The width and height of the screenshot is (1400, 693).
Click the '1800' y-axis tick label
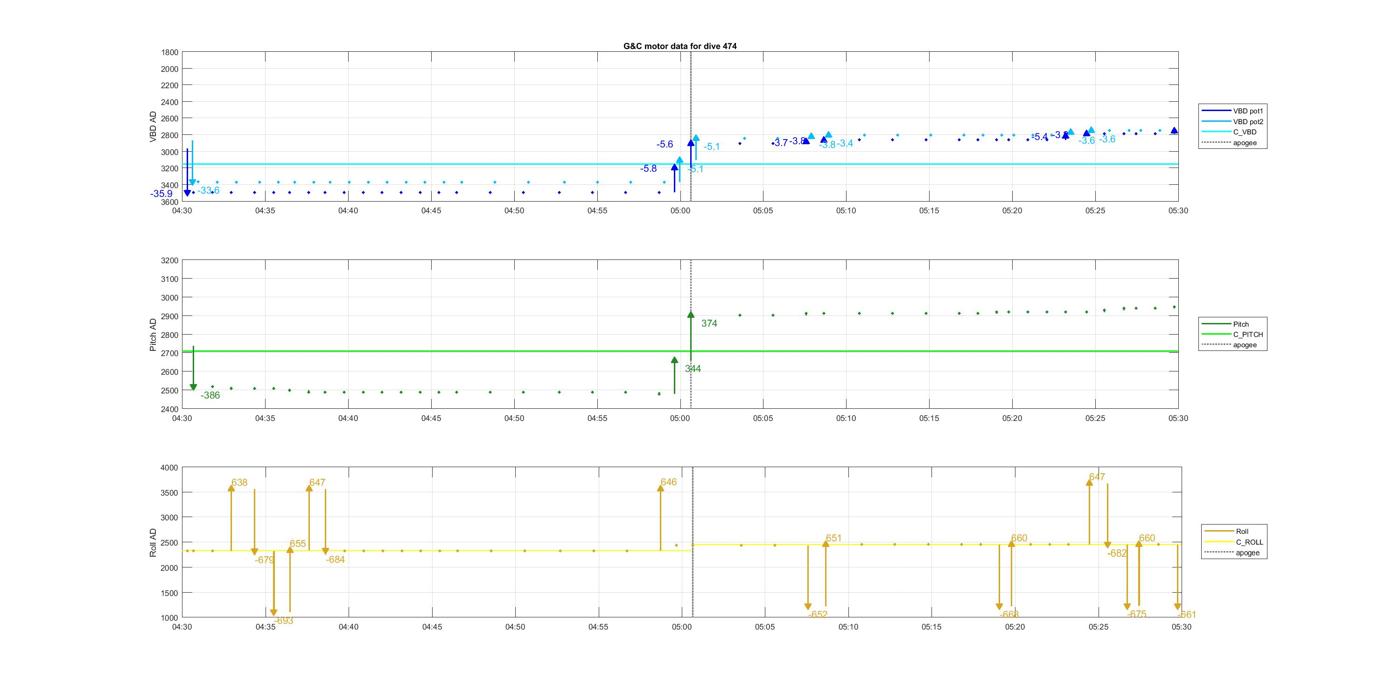(169, 52)
